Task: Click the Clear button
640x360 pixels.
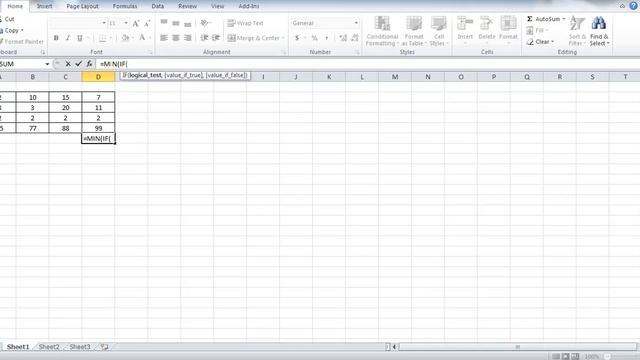Action: [540, 42]
